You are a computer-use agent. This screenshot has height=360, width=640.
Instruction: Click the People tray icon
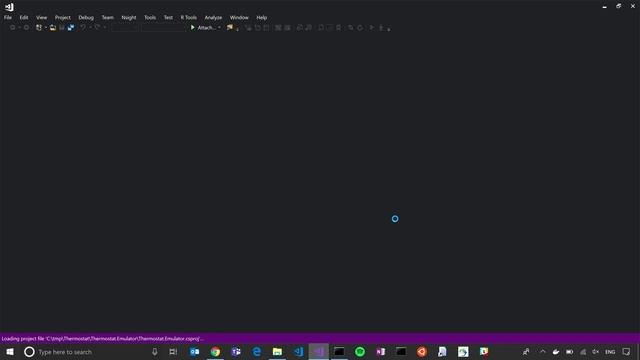coord(526,352)
